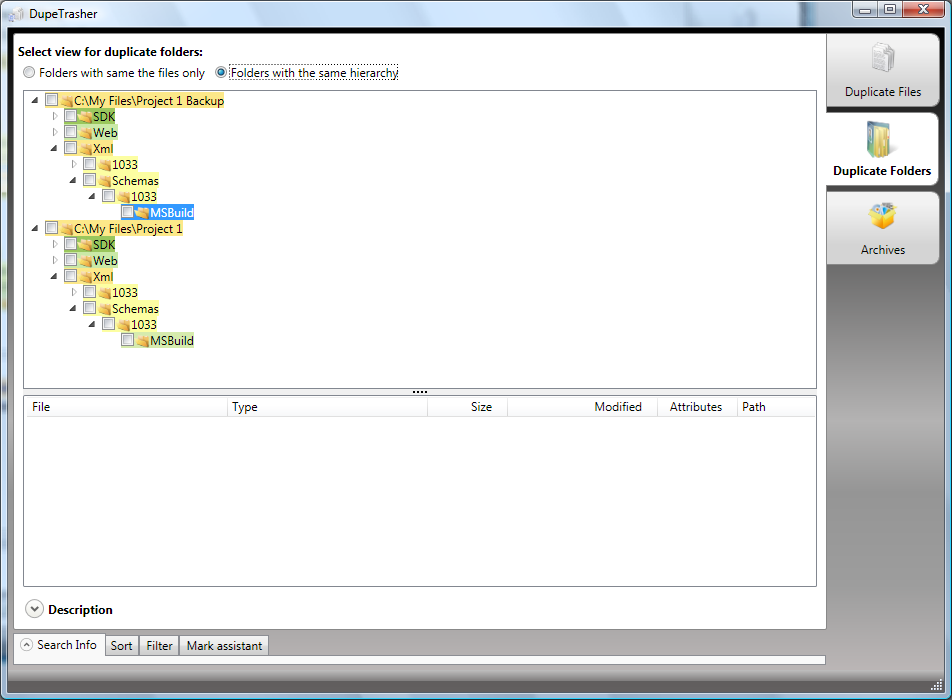This screenshot has height=700, width=952.
Task: Sort by the Path column header
Action: coord(776,407)
